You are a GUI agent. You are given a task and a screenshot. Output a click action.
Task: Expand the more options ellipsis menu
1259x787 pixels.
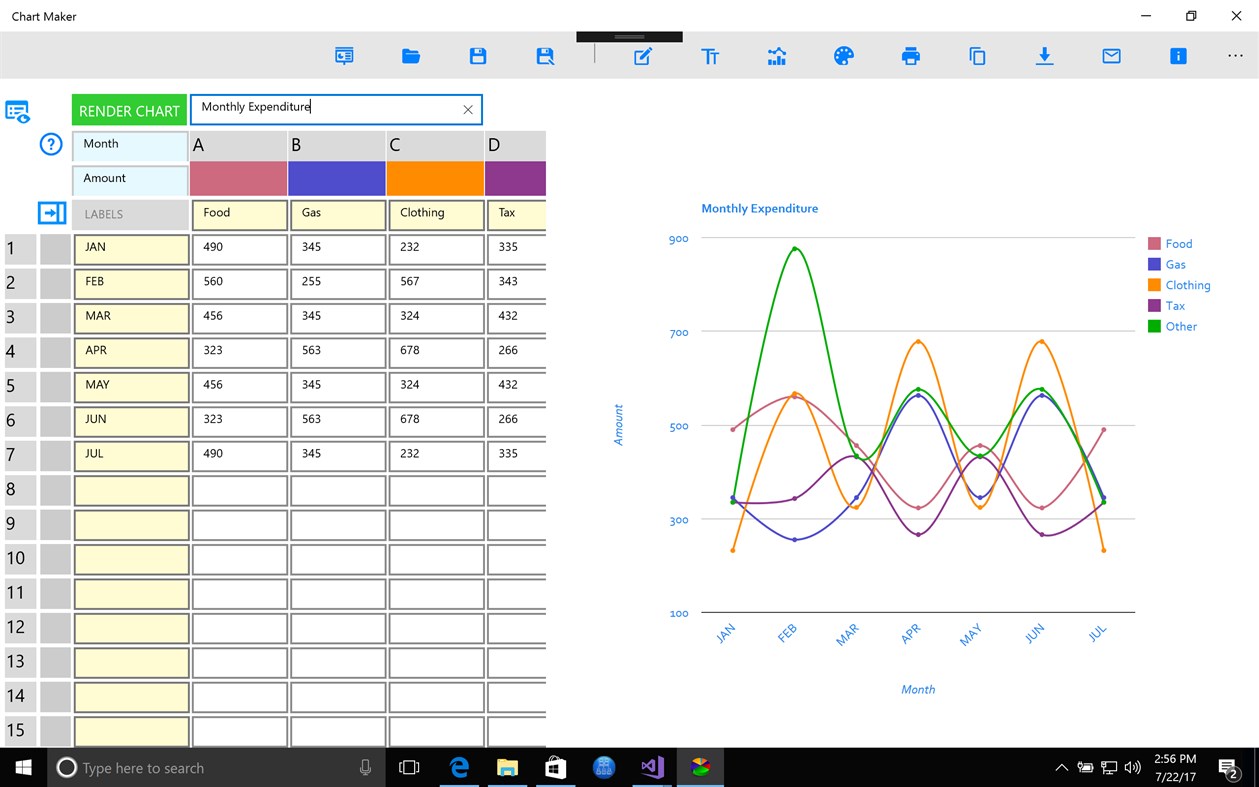(x=1235, y=57)
